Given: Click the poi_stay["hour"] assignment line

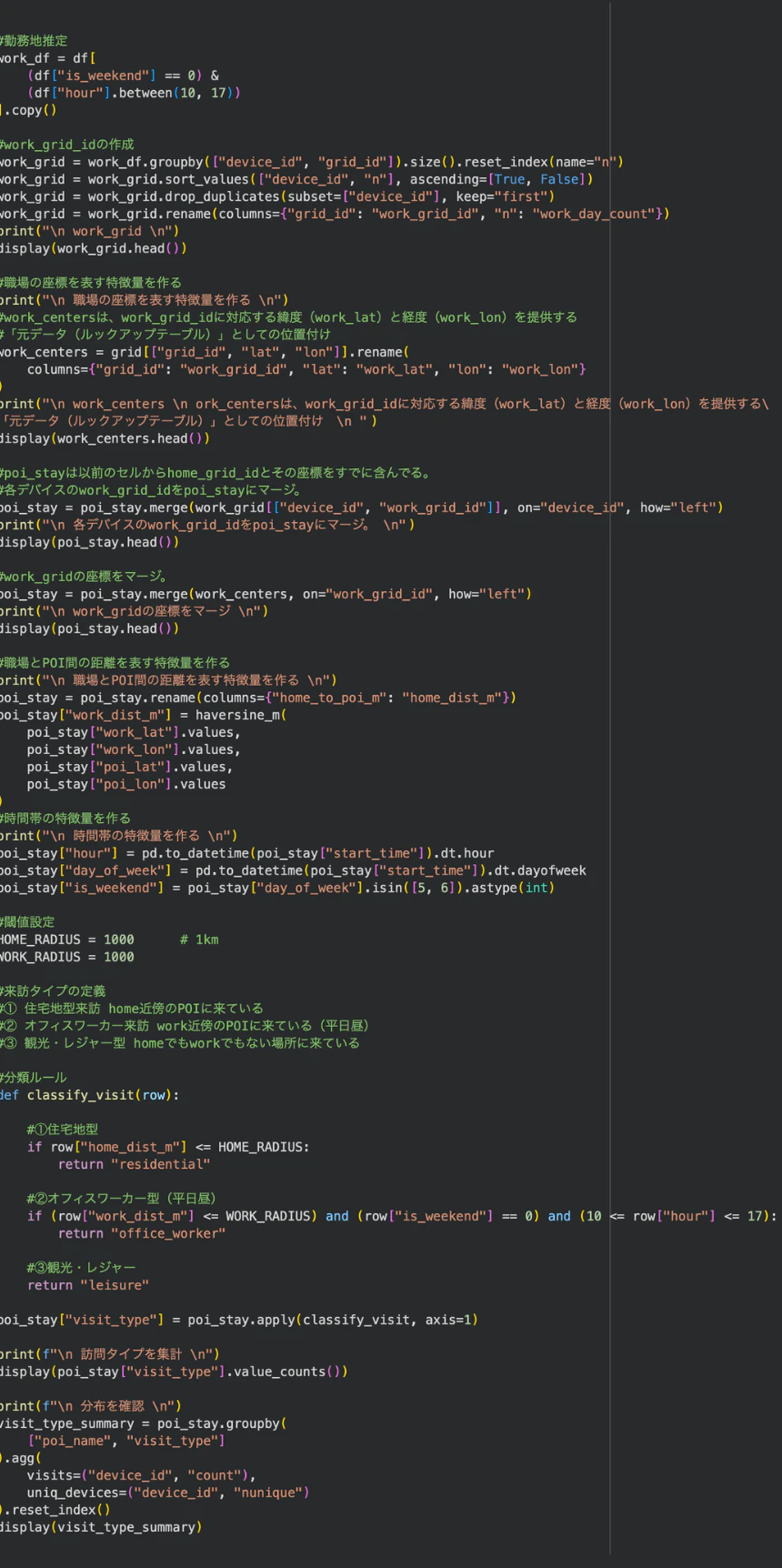Looking at the screenshot, I should point(247,853).
